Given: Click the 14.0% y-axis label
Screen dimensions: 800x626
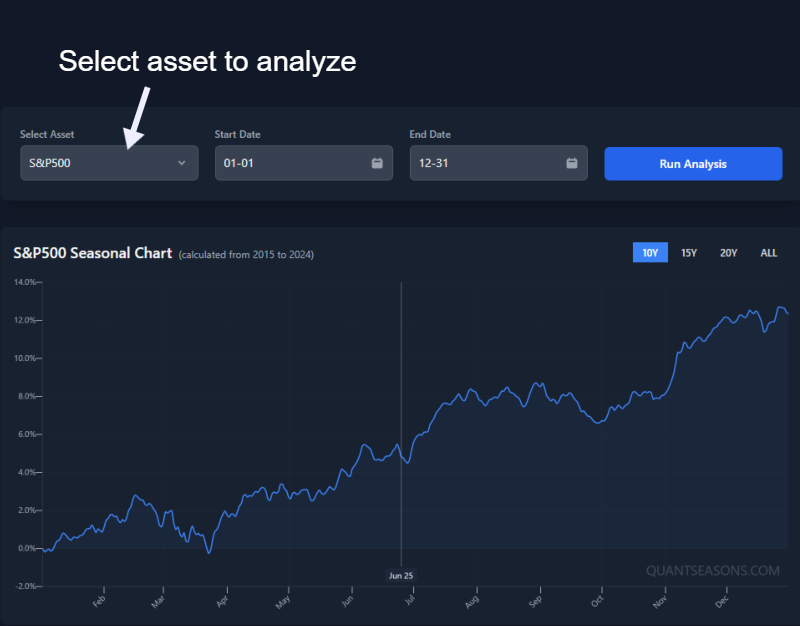Looking at the screenshot, I should tap(25, 282).
